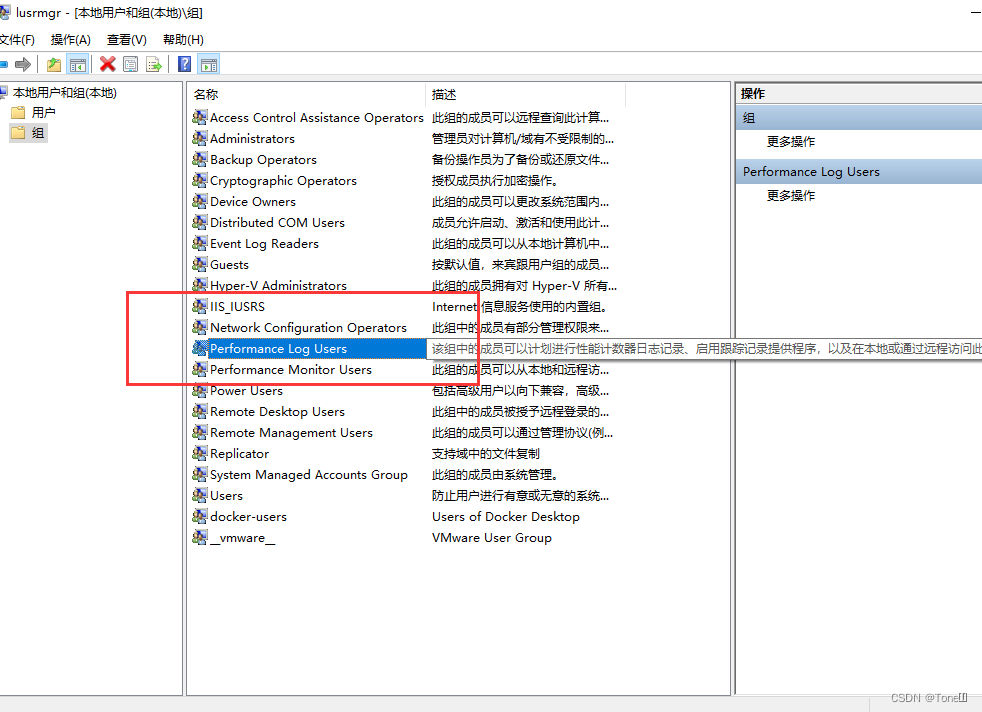
Task: Click the Users group icon
Action: point(200,495)
